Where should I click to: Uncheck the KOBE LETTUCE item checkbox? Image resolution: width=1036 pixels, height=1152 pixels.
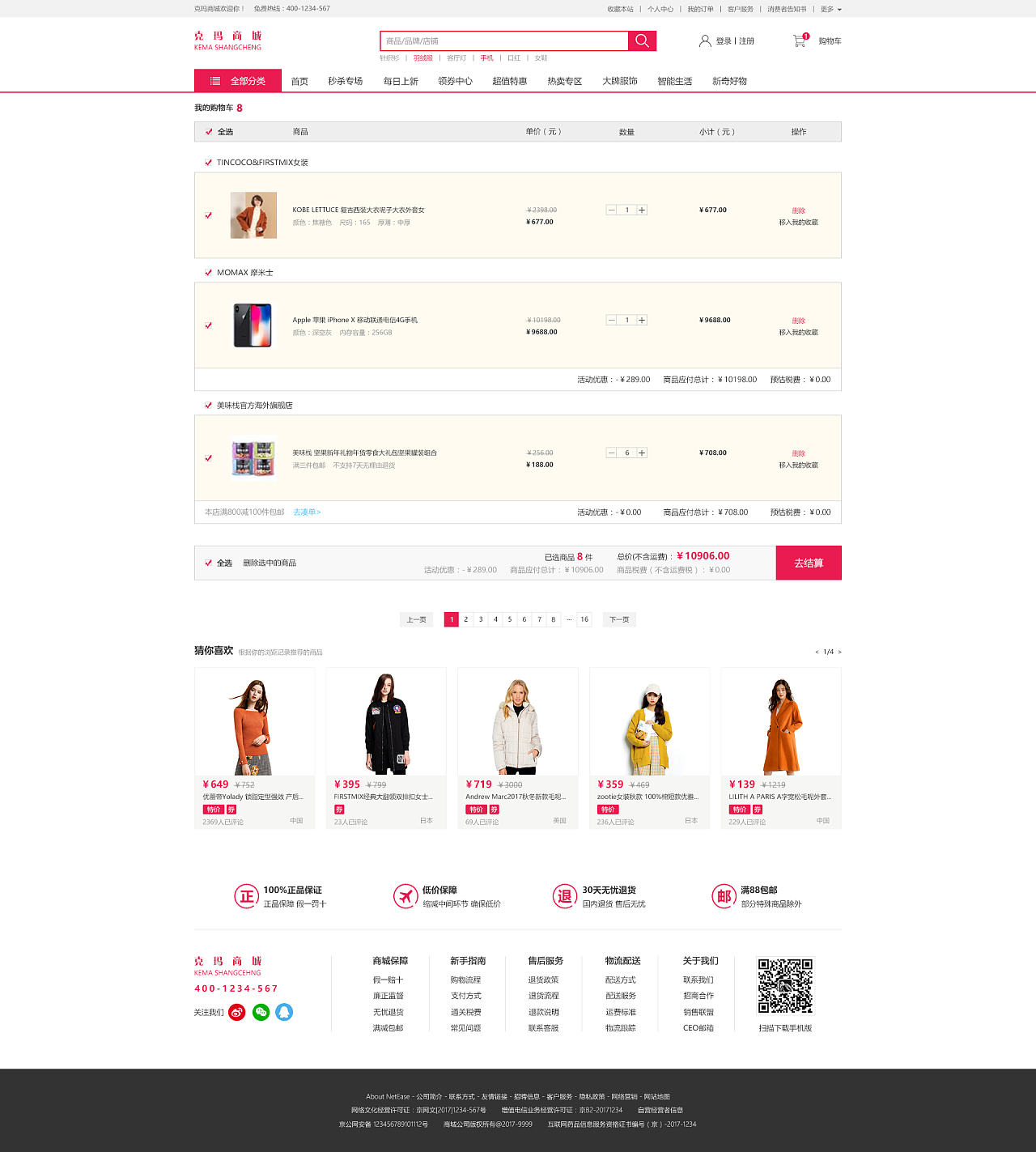click(209, 215)
